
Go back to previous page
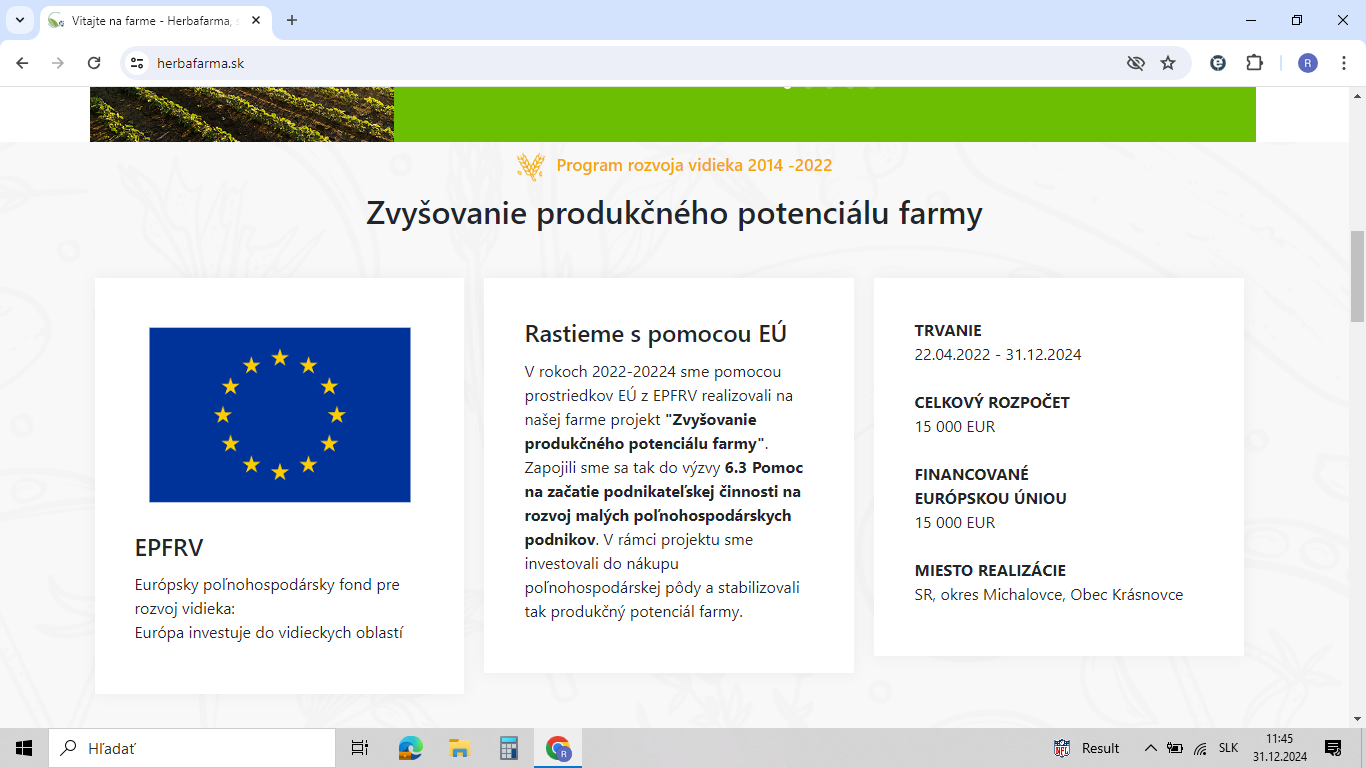(22, 63)
